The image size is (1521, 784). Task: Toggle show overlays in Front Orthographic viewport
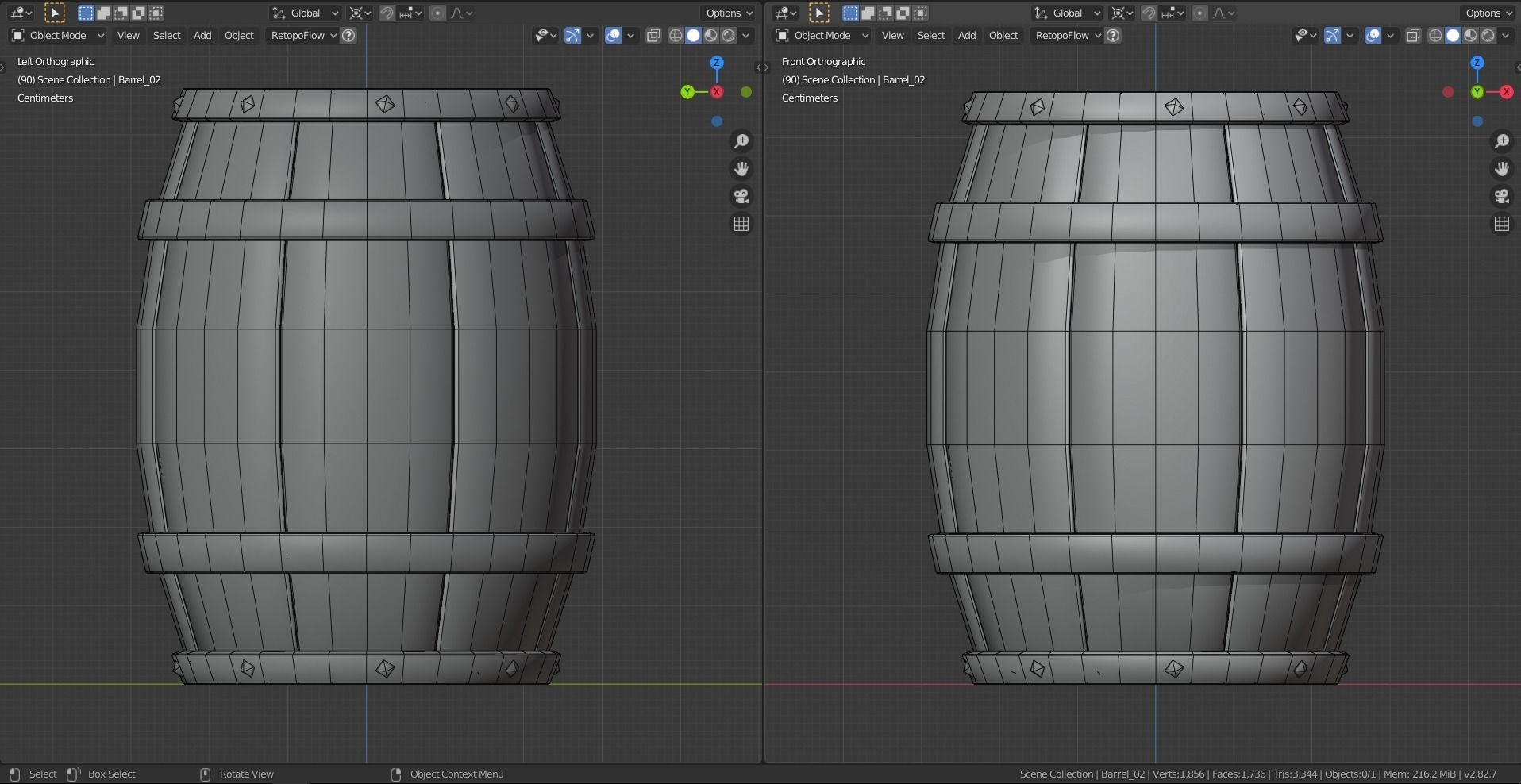point(1373,35)
